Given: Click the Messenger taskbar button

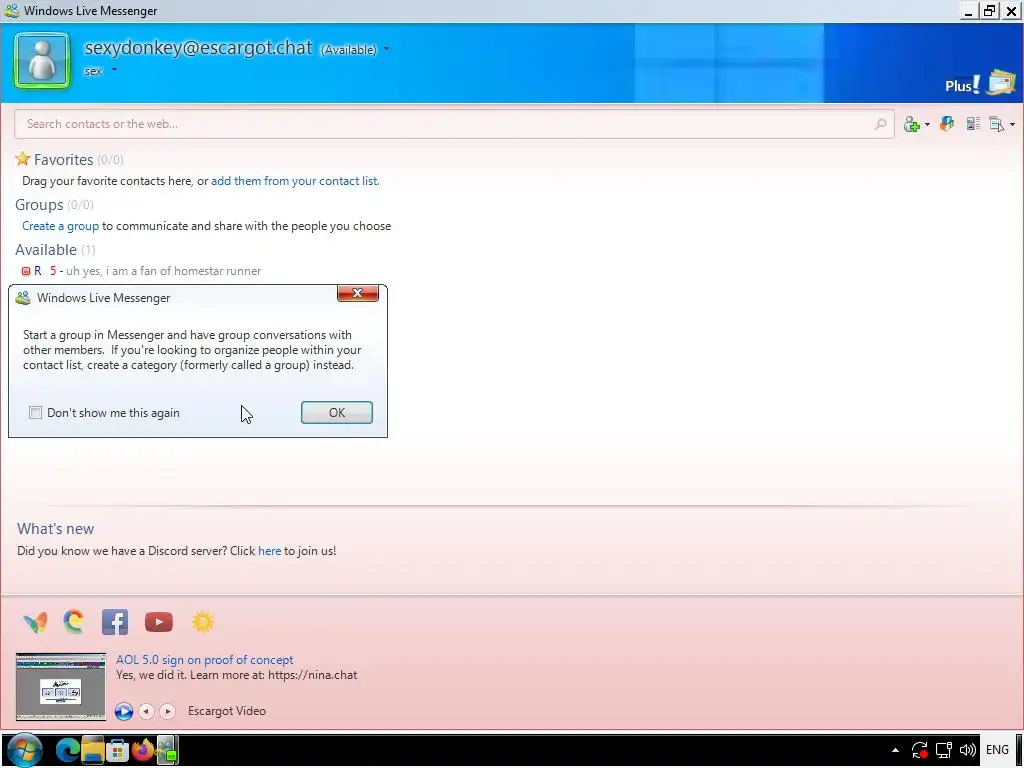Looking at the screenshot, I should pos(167,750).
